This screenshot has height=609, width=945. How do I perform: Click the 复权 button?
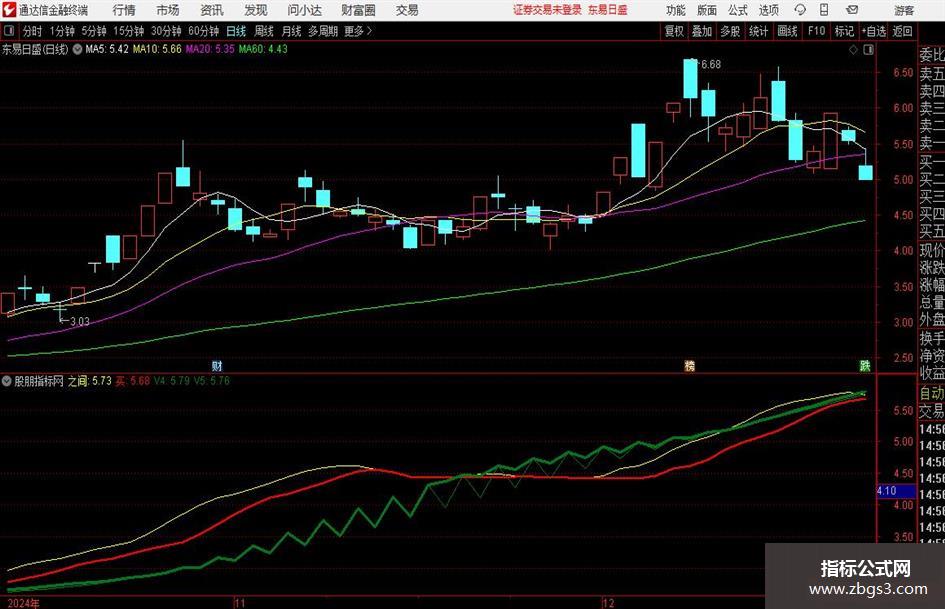coord(674,31)
